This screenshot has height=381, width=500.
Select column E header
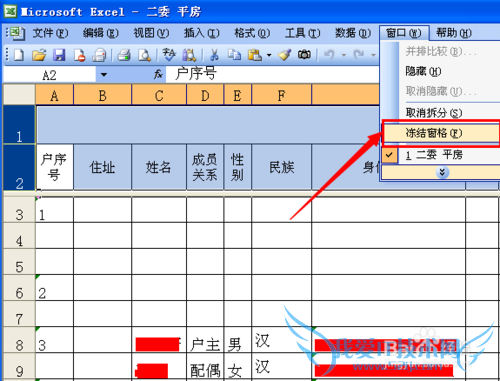(x=238, y=95)
